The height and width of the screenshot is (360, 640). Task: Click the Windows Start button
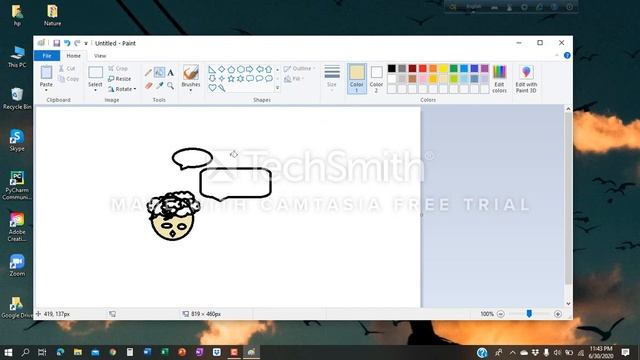(x=8, y=352)
